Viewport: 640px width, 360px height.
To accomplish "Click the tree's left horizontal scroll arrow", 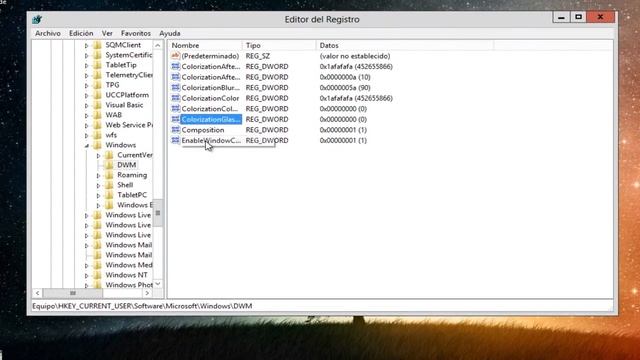I will [38, 293].
